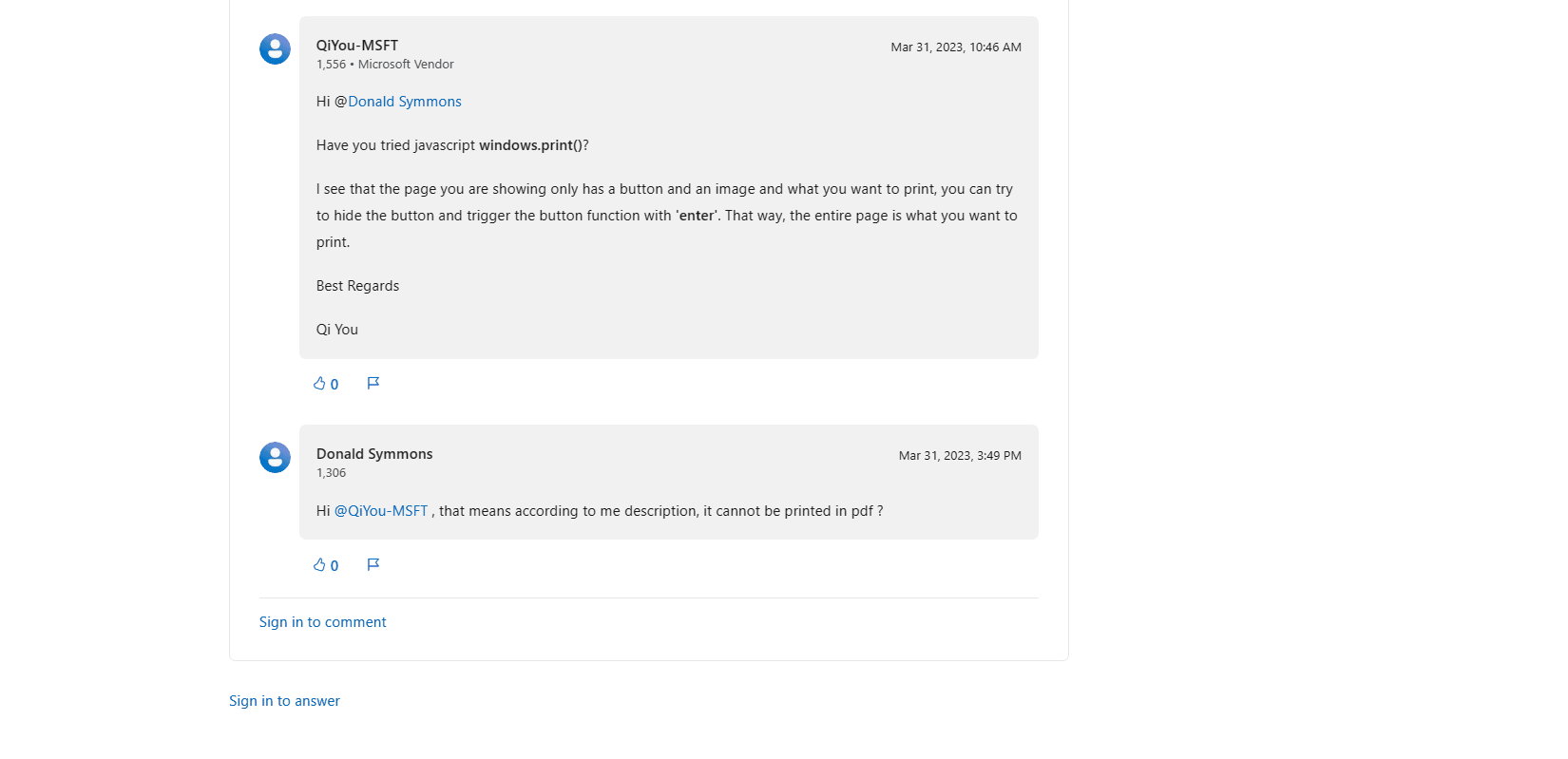Viewport: 1568px width, 759px height.
Task: Click Donald Symmons' profile avatar icon
Action: pos(275,458)
